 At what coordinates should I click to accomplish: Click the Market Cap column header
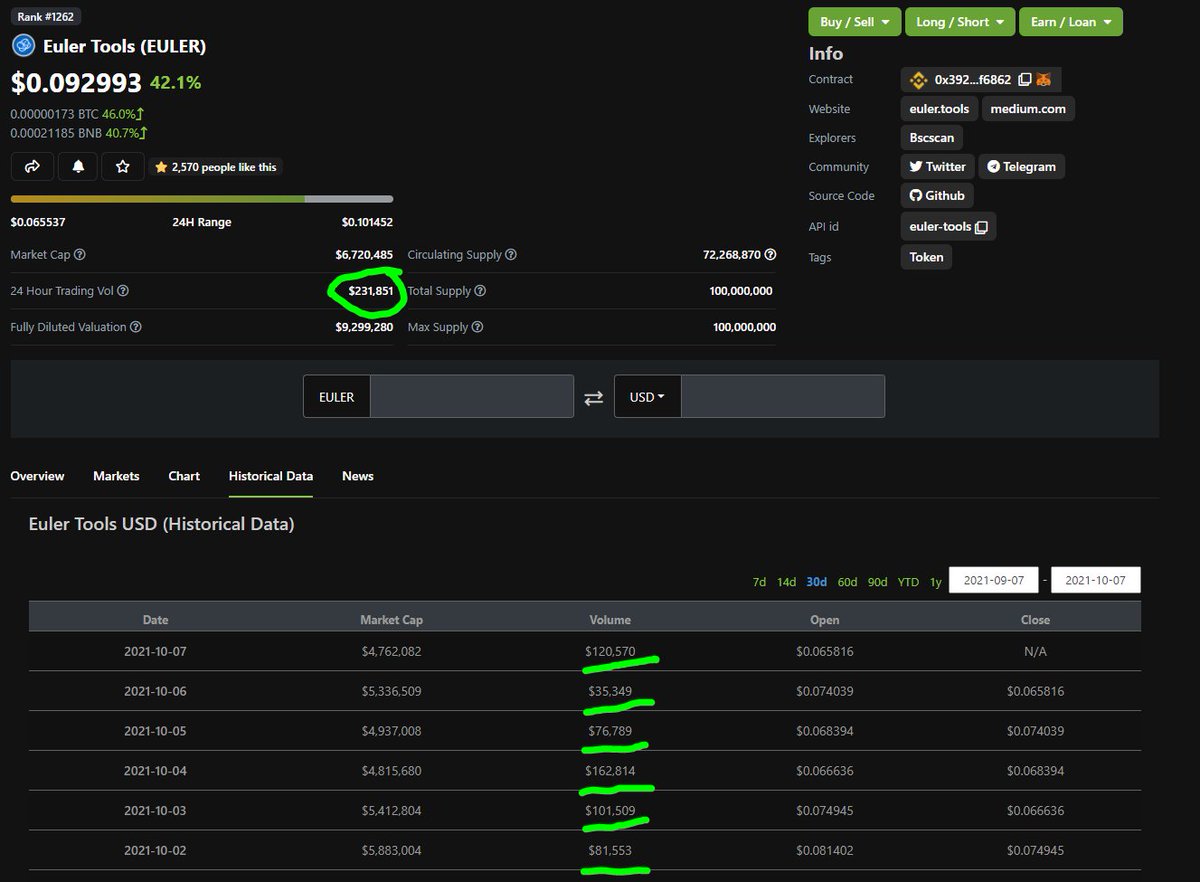[x=391, y=620]
